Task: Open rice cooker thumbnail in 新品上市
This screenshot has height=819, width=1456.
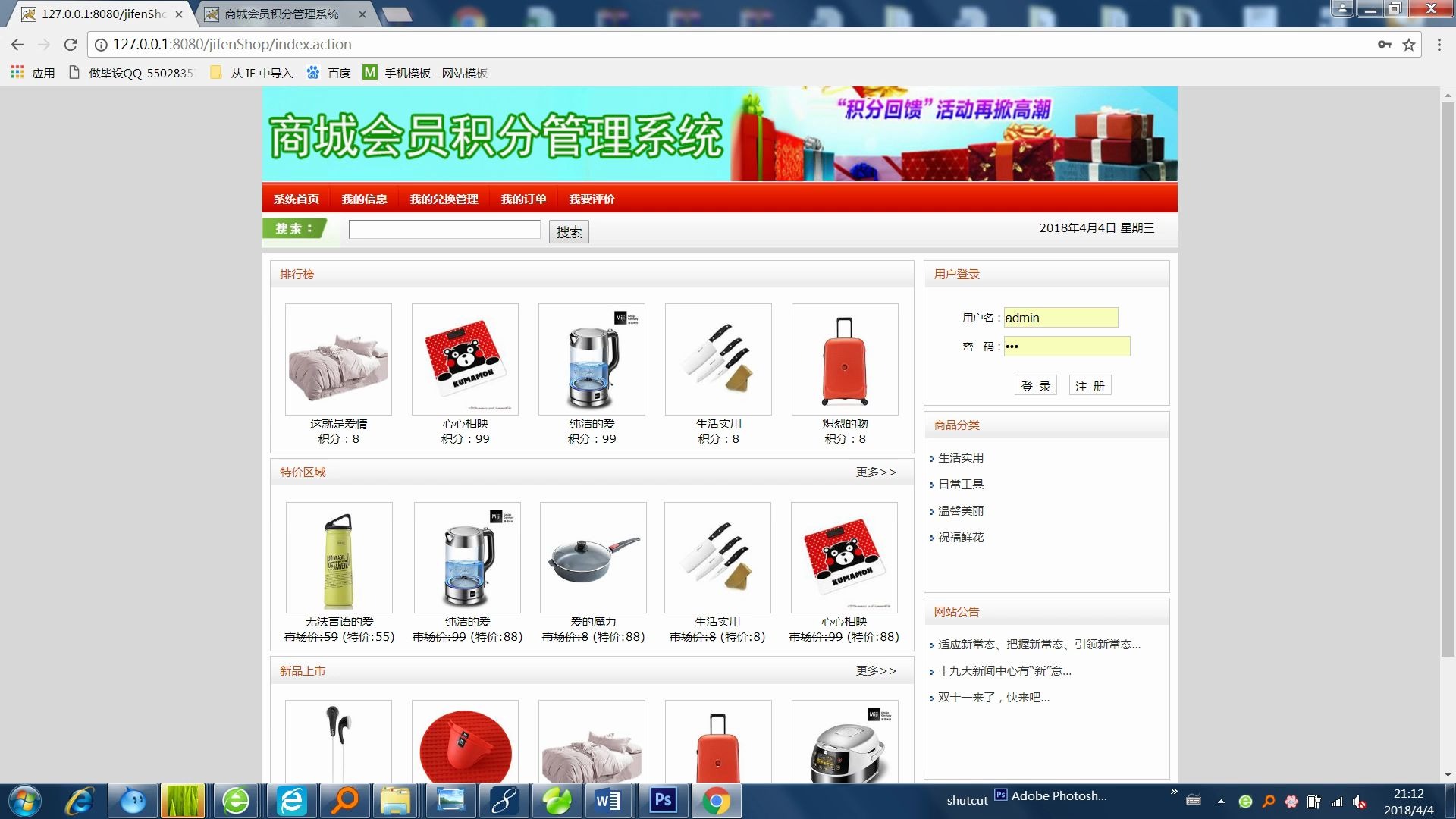Action: coord(845,741)
